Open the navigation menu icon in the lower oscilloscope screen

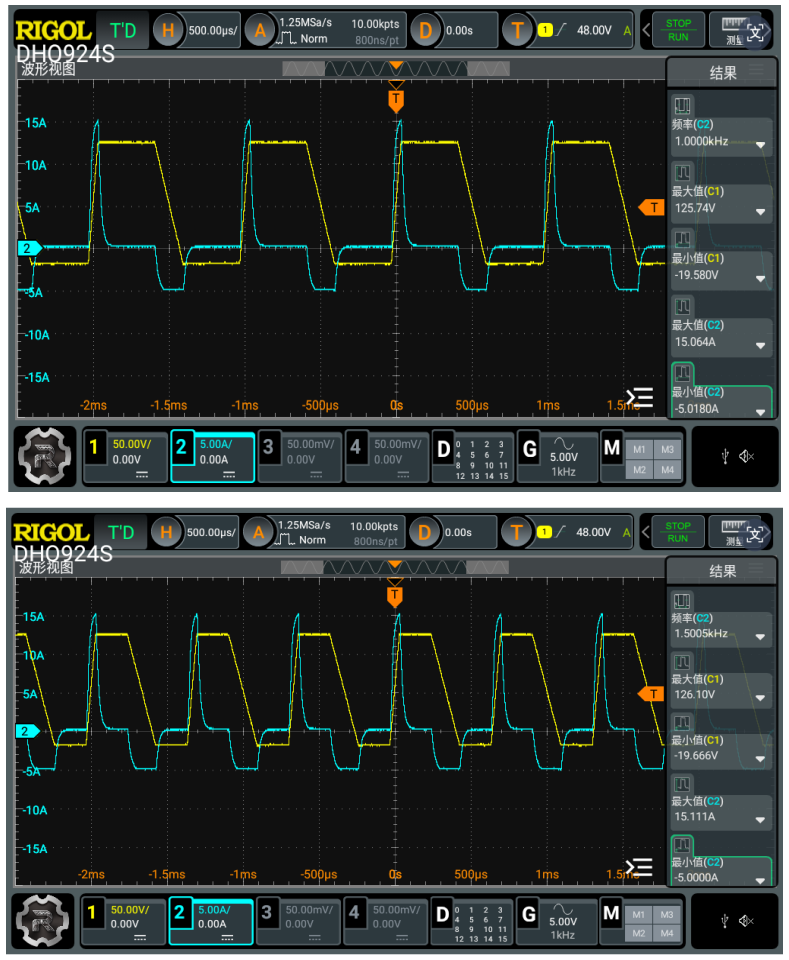coord(42,921)
